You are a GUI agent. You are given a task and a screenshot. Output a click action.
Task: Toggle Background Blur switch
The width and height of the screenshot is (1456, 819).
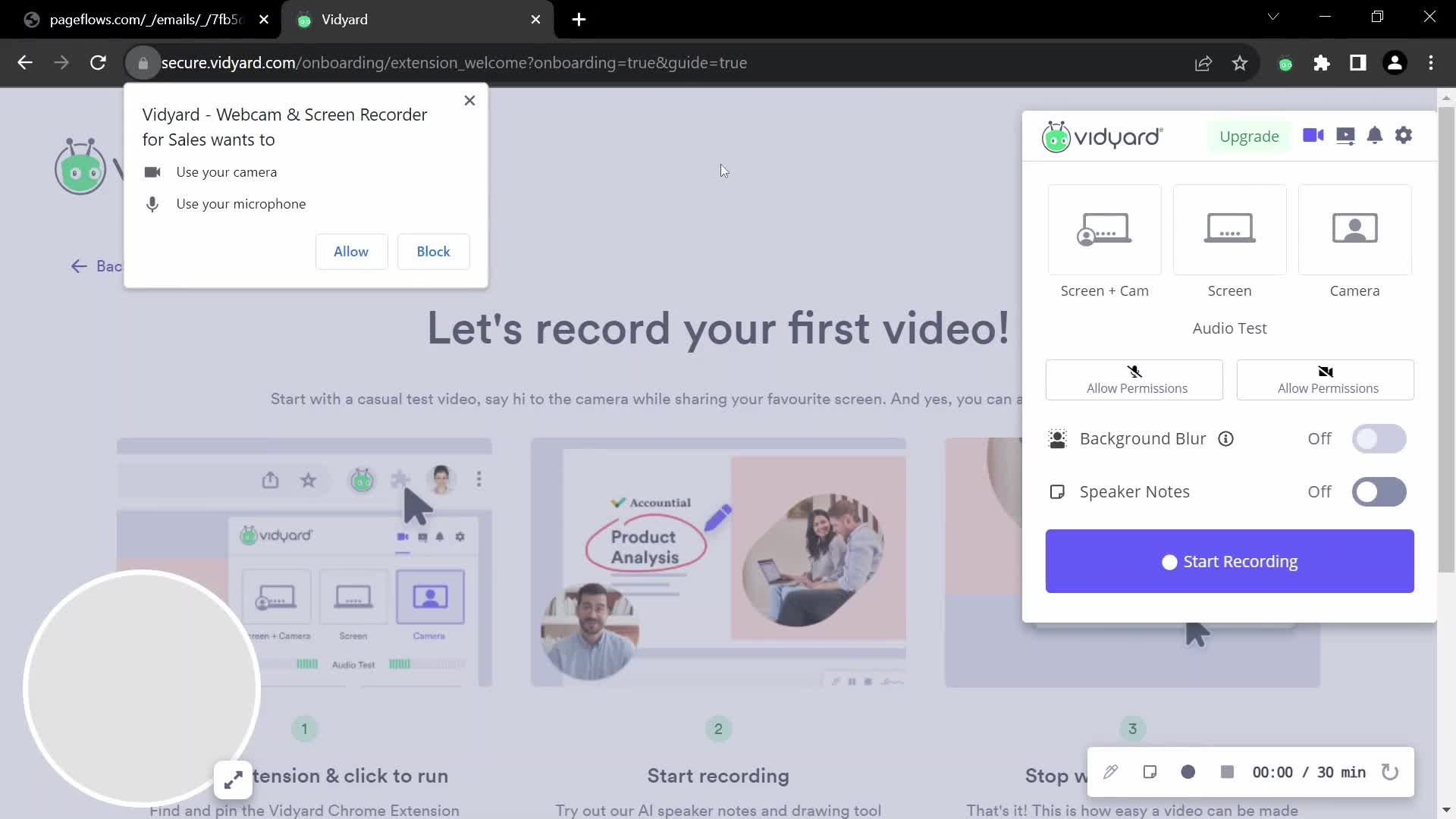[x=1379, y=439]
